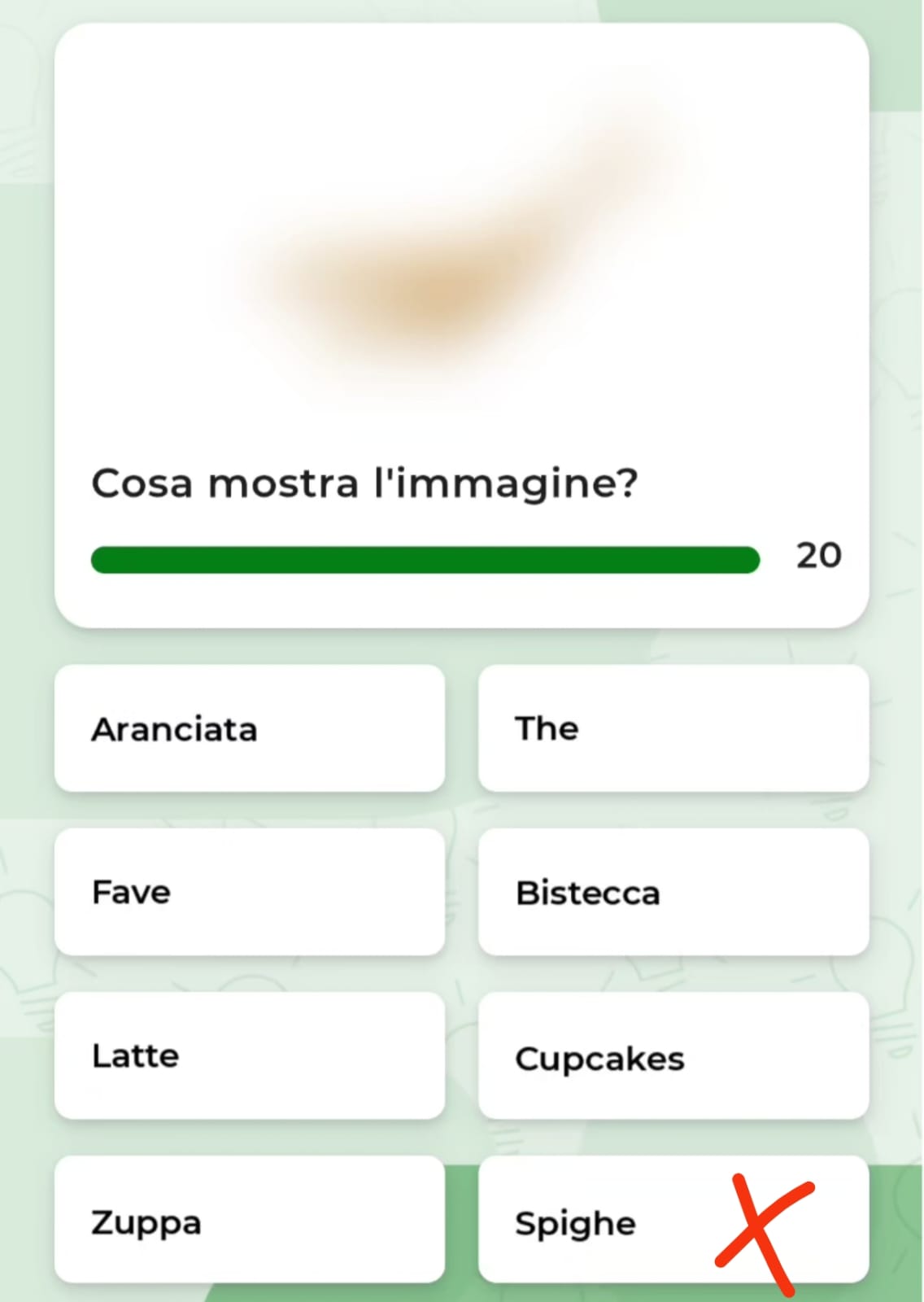Image resolution: width=924 pixels, height=1302 pixels.
Task: Choose Latte as the answer
Action: 250,1055
